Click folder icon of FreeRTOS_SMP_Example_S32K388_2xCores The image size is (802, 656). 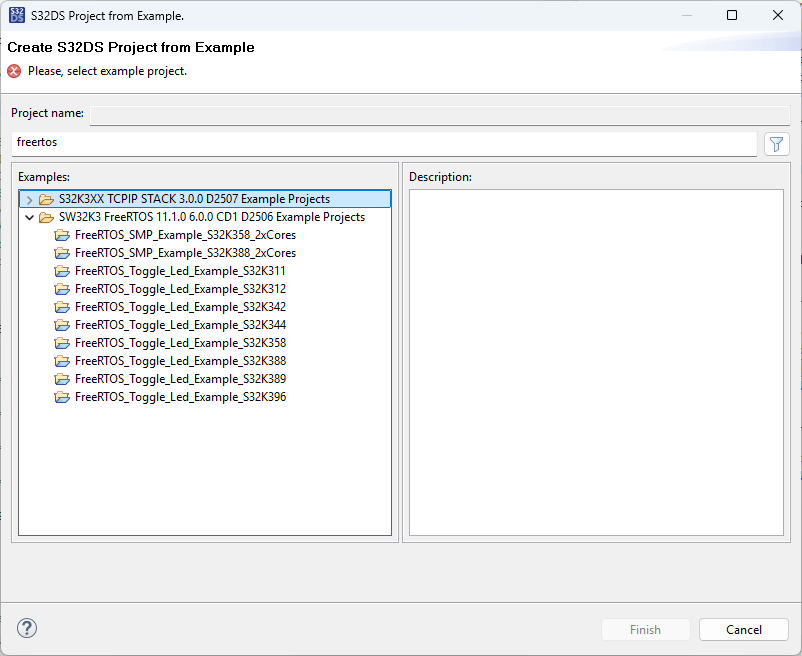point(62,253)
